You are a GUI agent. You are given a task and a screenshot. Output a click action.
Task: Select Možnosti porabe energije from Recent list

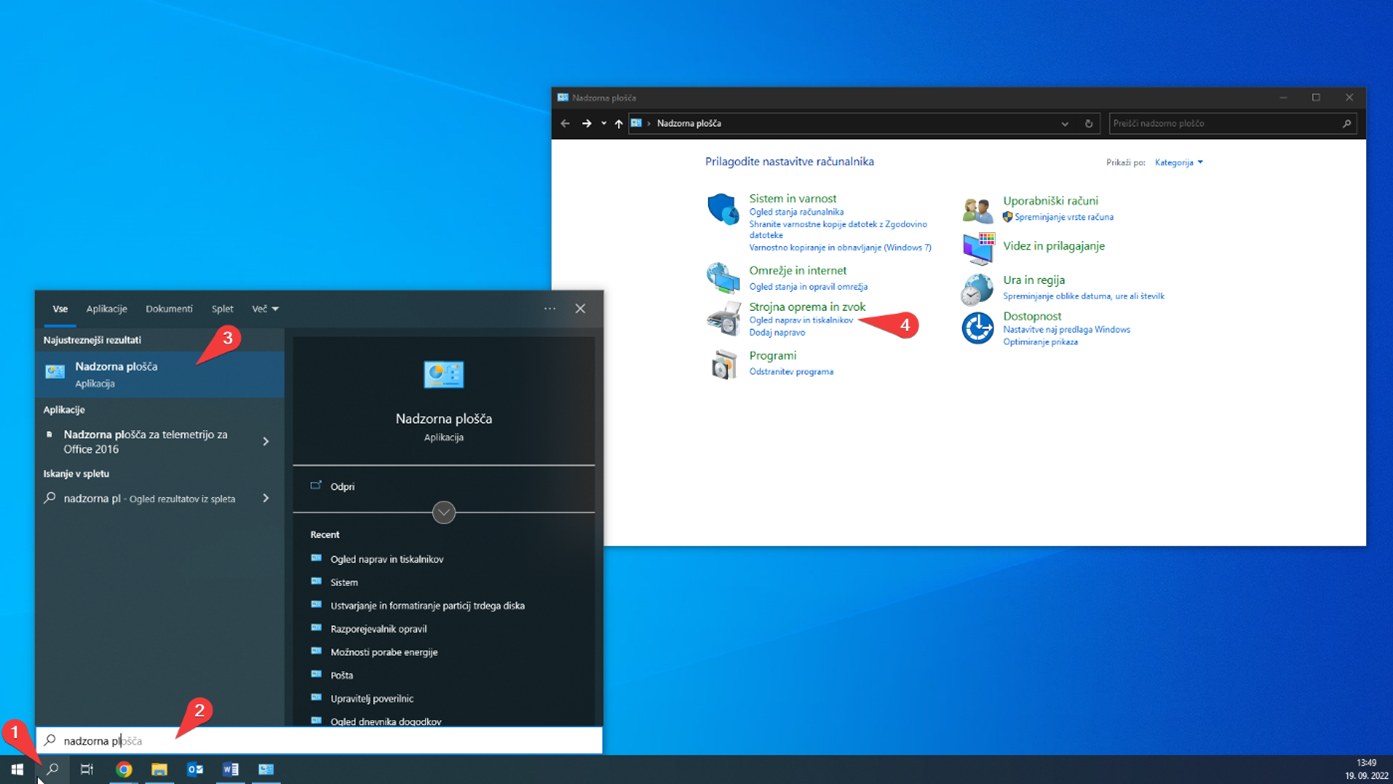[384, 652]
